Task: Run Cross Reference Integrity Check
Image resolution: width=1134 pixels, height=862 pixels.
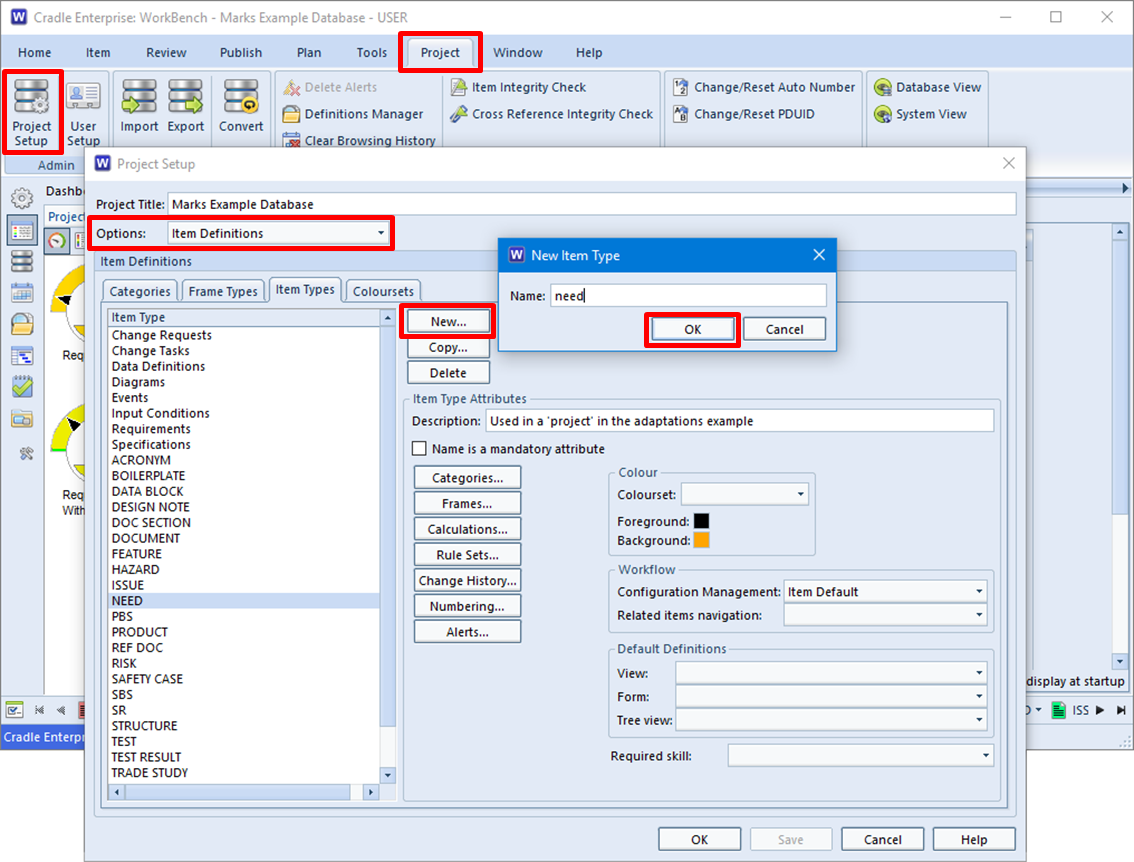Action: pos(549,114)
